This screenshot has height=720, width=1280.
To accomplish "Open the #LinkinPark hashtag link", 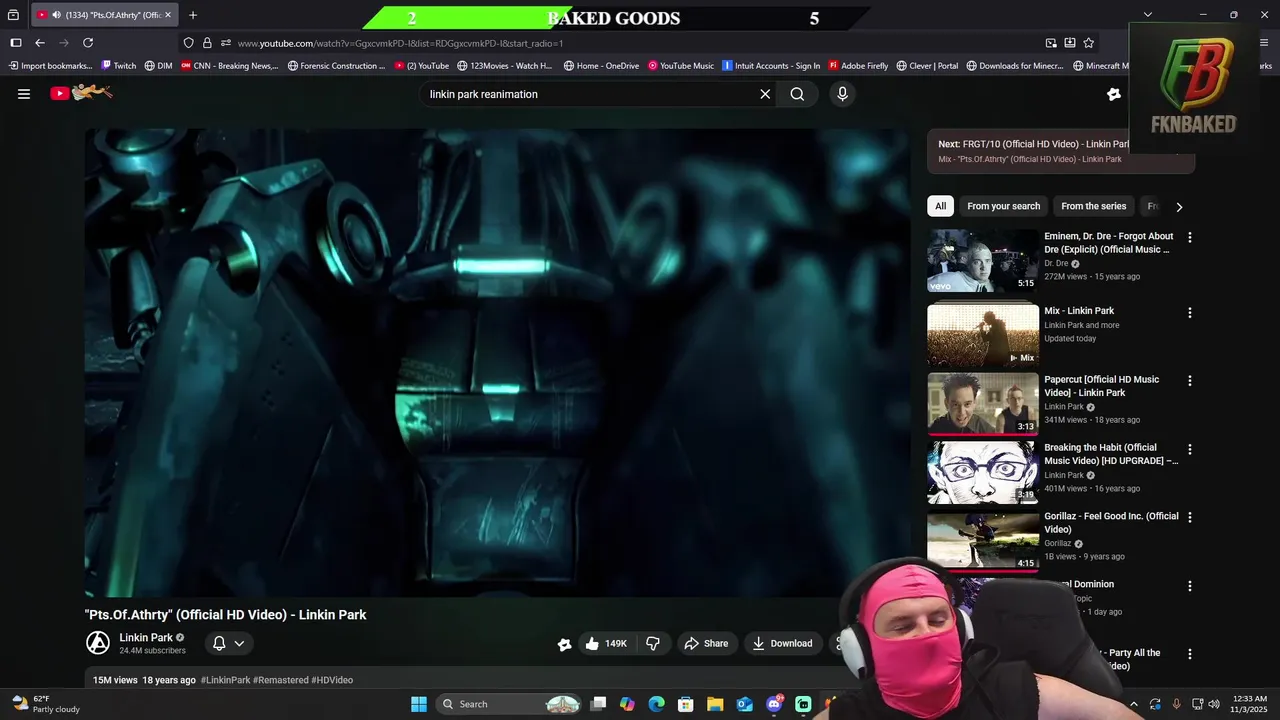I will click(225, 680).
